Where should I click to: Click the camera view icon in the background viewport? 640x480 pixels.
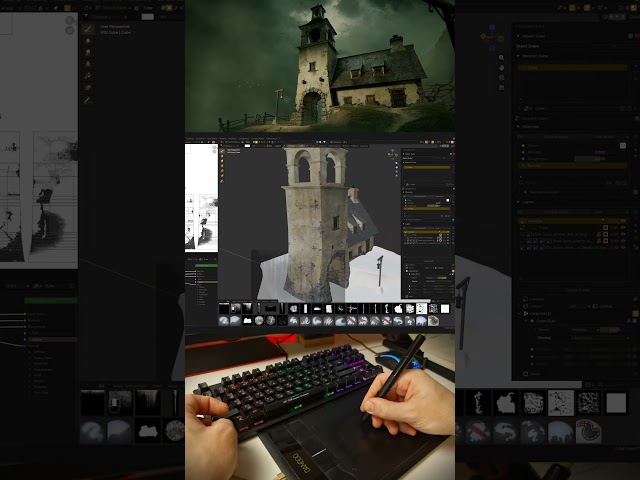tap(501, 78)
